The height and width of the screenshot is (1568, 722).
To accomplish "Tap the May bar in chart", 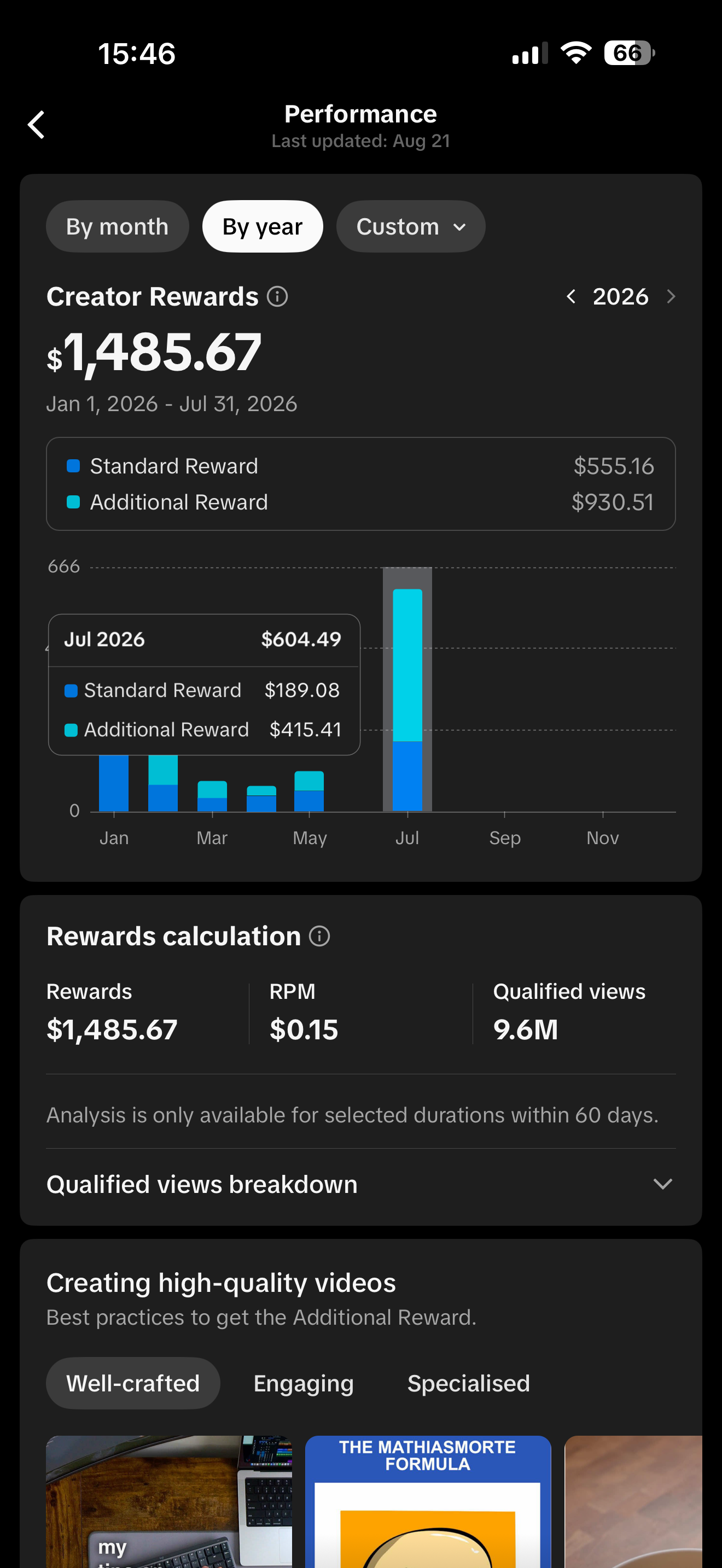I will pos(309,791).
